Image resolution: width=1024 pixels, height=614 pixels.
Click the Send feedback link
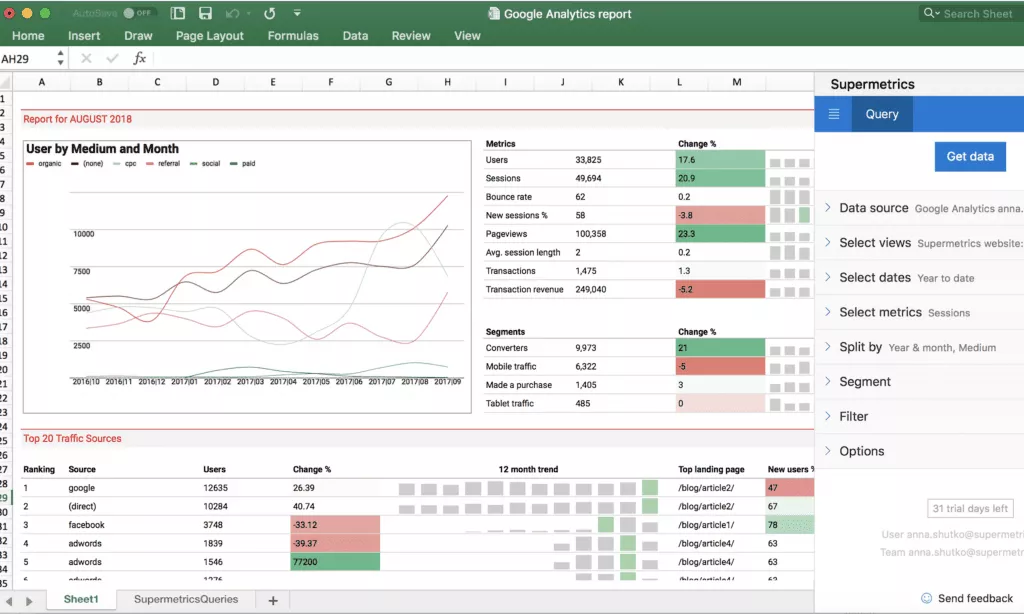975,598
